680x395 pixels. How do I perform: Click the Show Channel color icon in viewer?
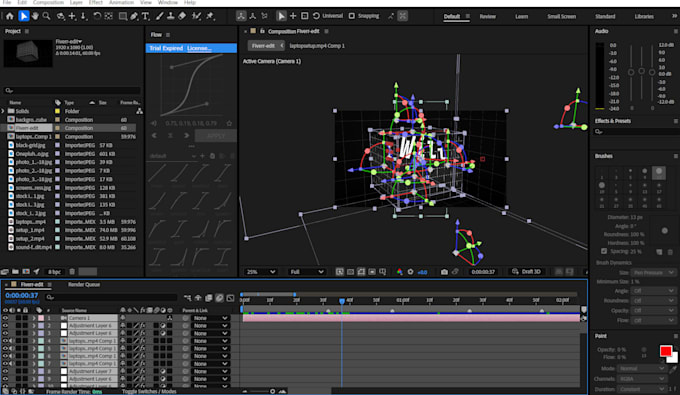click(399, 272)
